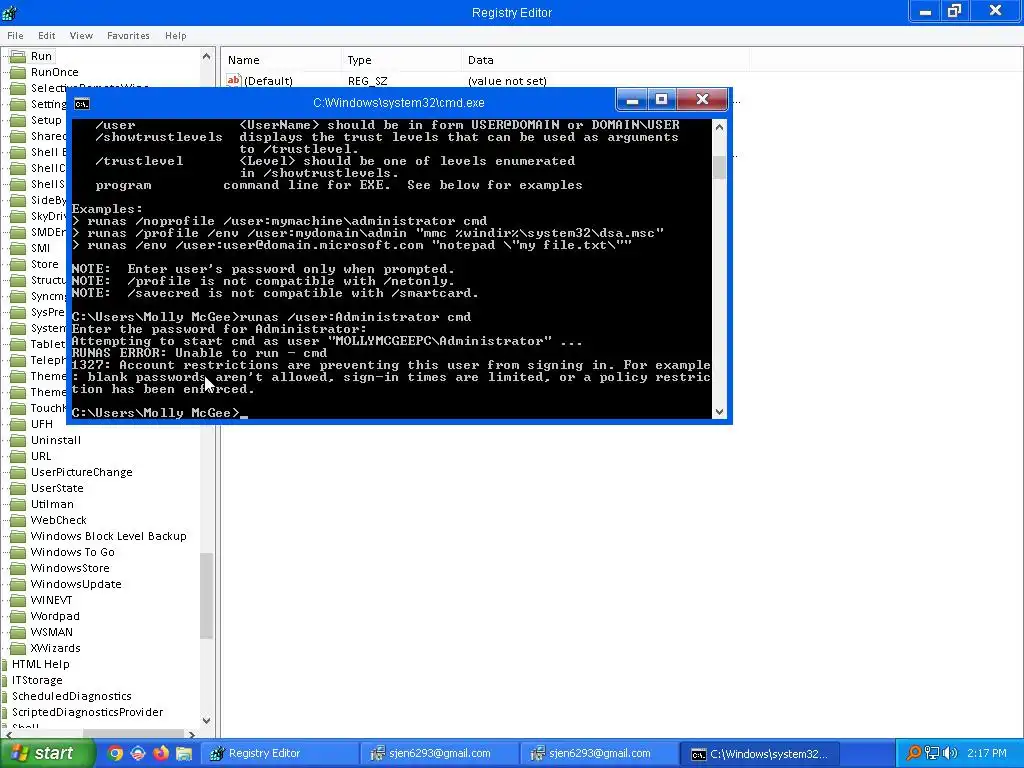This screenshot has width=1024, height=768.
Task: Select the UserState registry key
Action: tap(57, 488)
